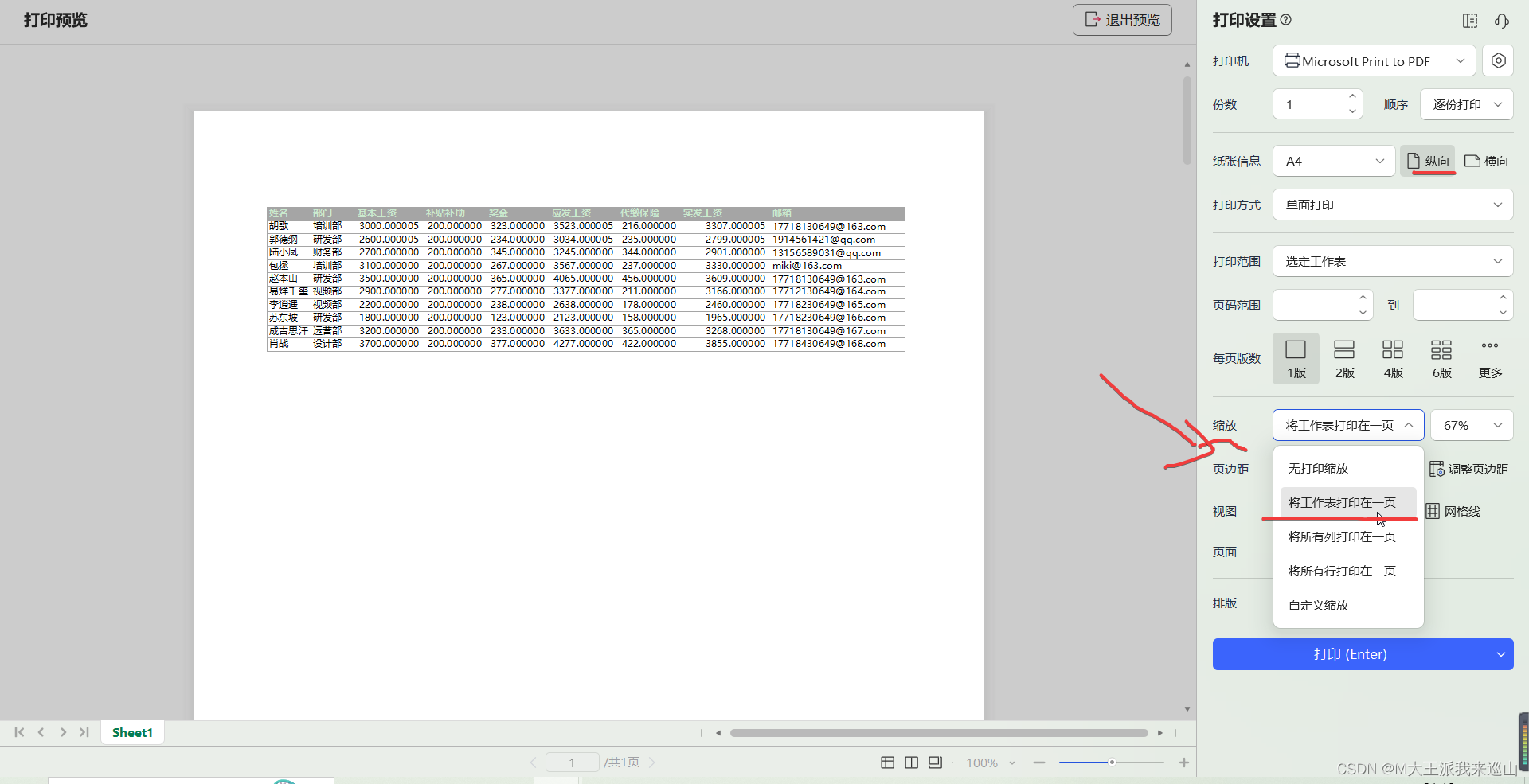
Task: Choose 无打印缩放 no scaling option
Action: (x=1348, y=469)
